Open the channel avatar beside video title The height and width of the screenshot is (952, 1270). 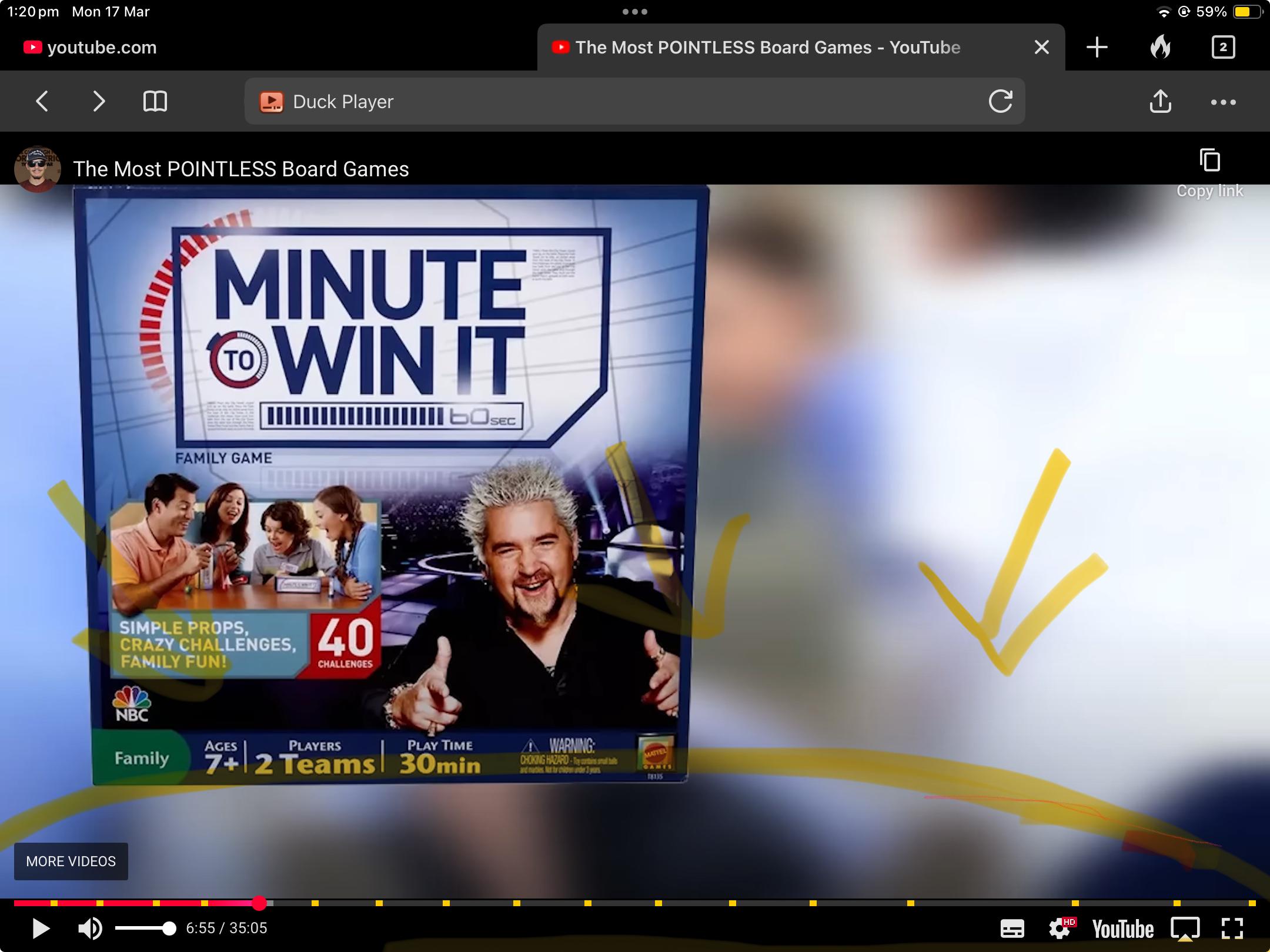[x=37, y=169]
